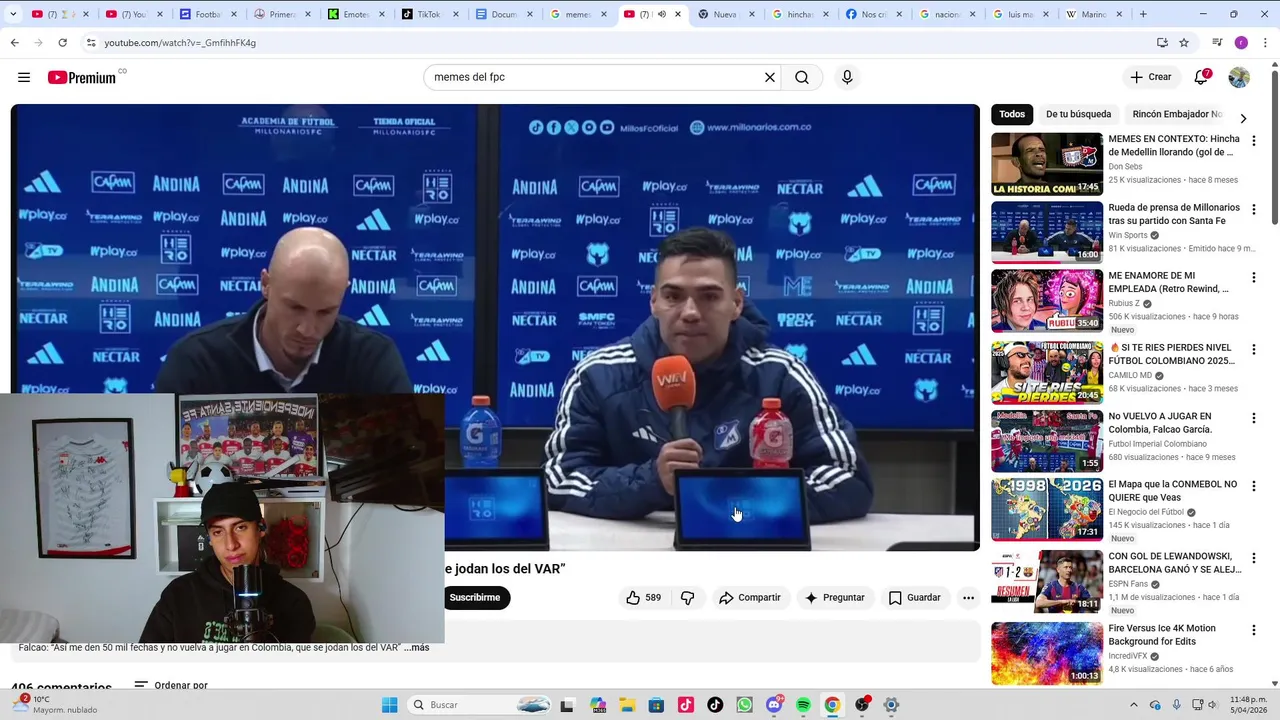
Task: Click the Preguntar button
Action: tap(834, 597)
